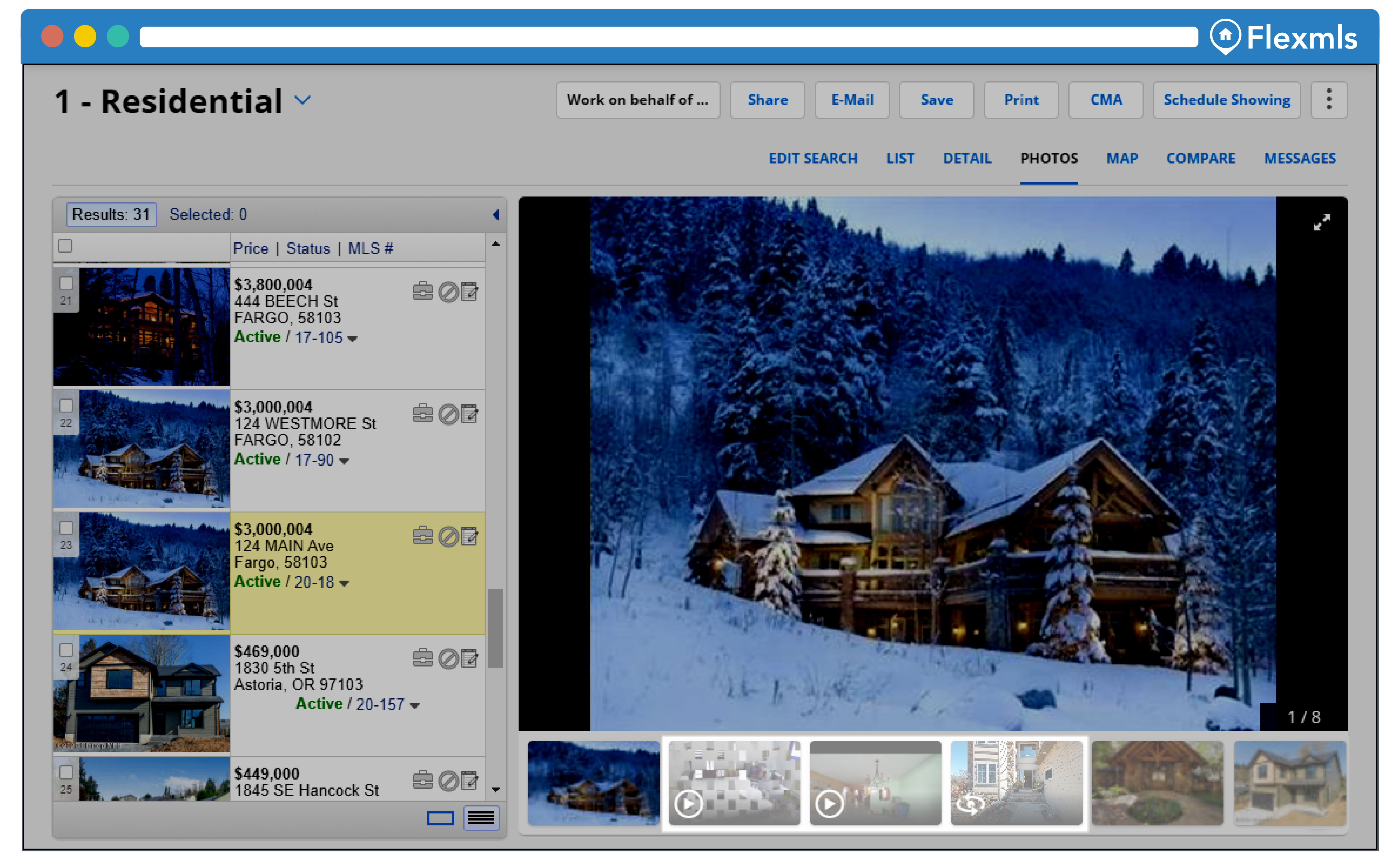This screenshot has height=859, width=1400.
Task: Sort listings by Price
Action: click(x=250, y=248)
